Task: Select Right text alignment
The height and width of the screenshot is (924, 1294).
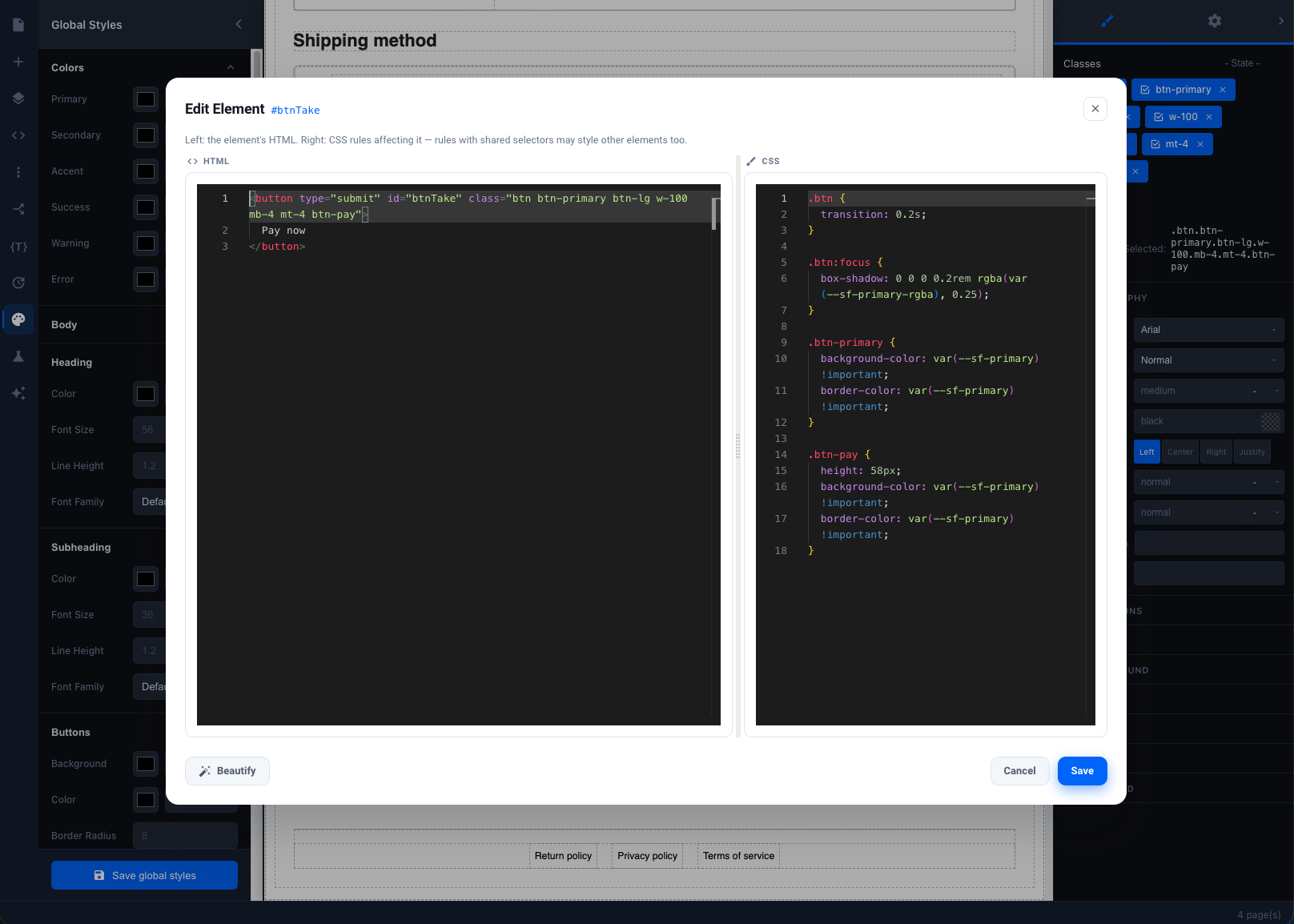Action: point(1216,452)
